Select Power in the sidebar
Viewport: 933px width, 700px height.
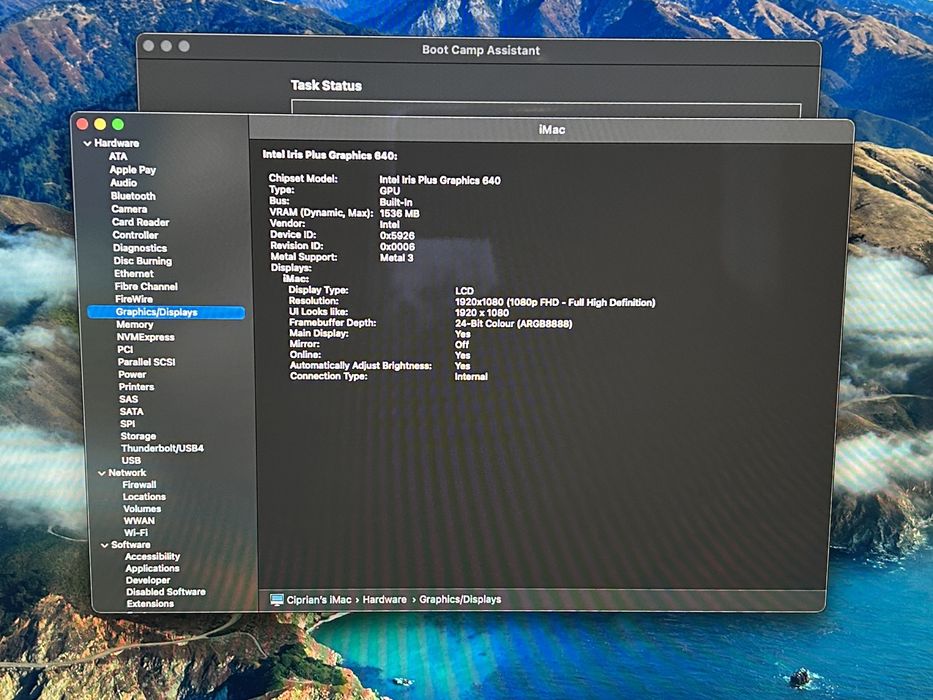[x=132, y=374]
